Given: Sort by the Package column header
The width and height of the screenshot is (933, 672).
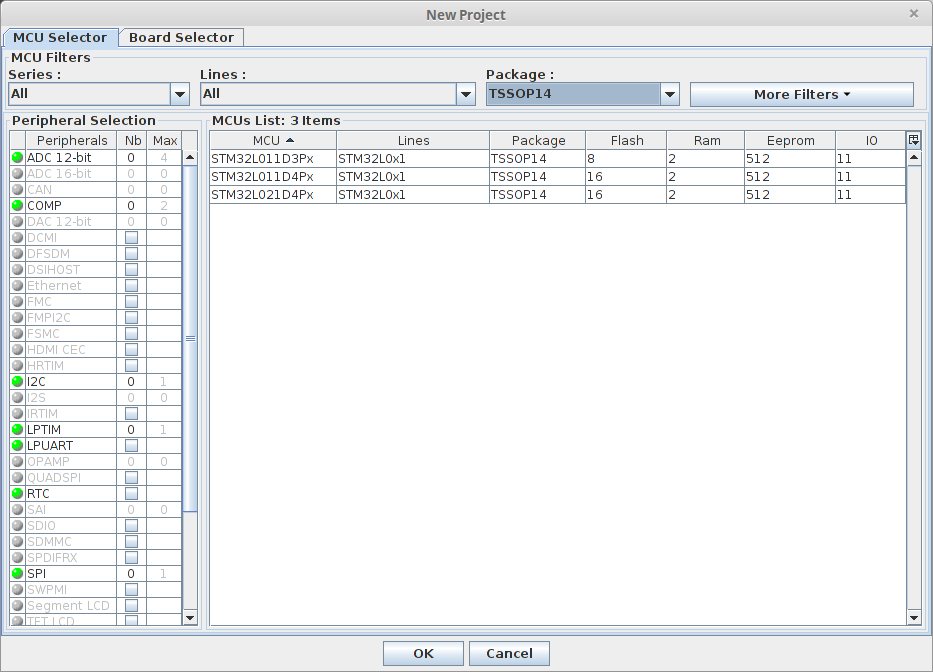Looking at the screenshot, I should [538, 140].
